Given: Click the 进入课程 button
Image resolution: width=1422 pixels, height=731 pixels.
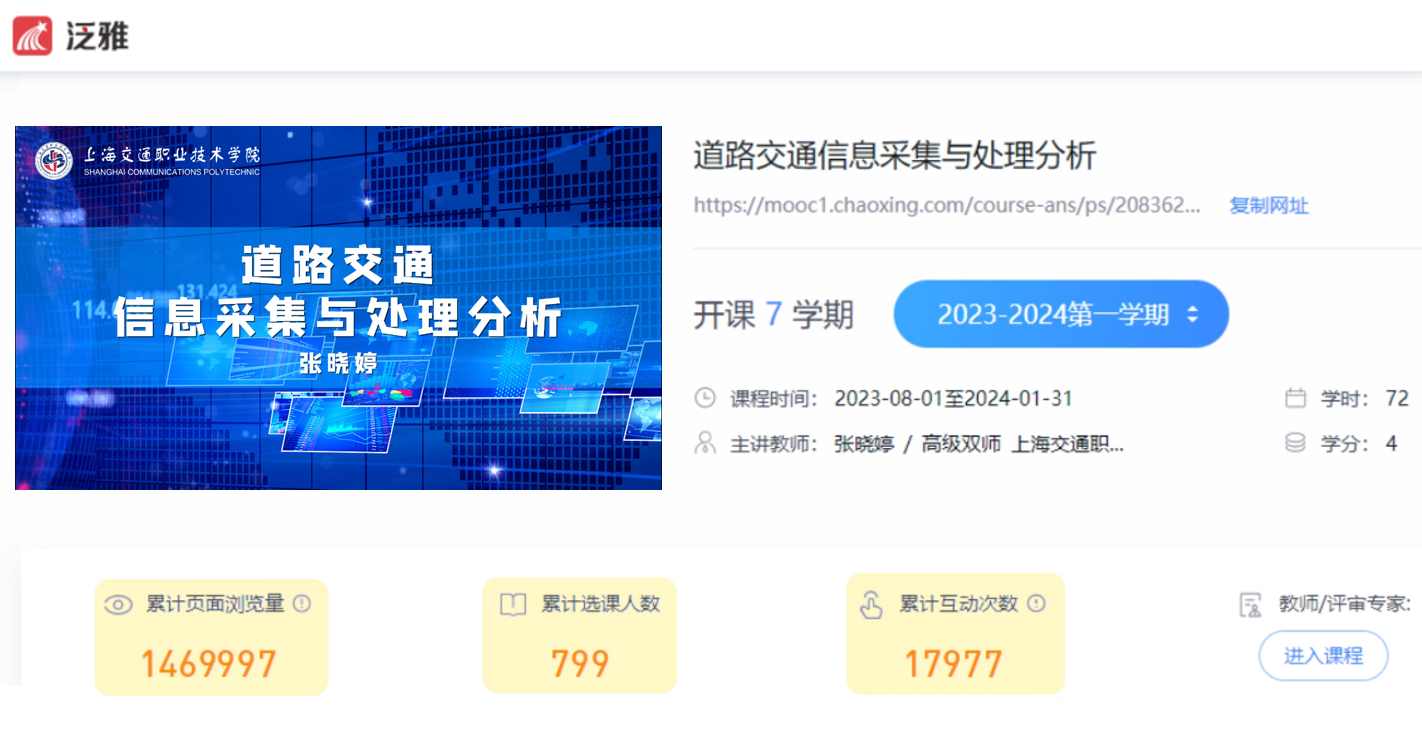Looking at the screenshot, I should click(1323, 656).
